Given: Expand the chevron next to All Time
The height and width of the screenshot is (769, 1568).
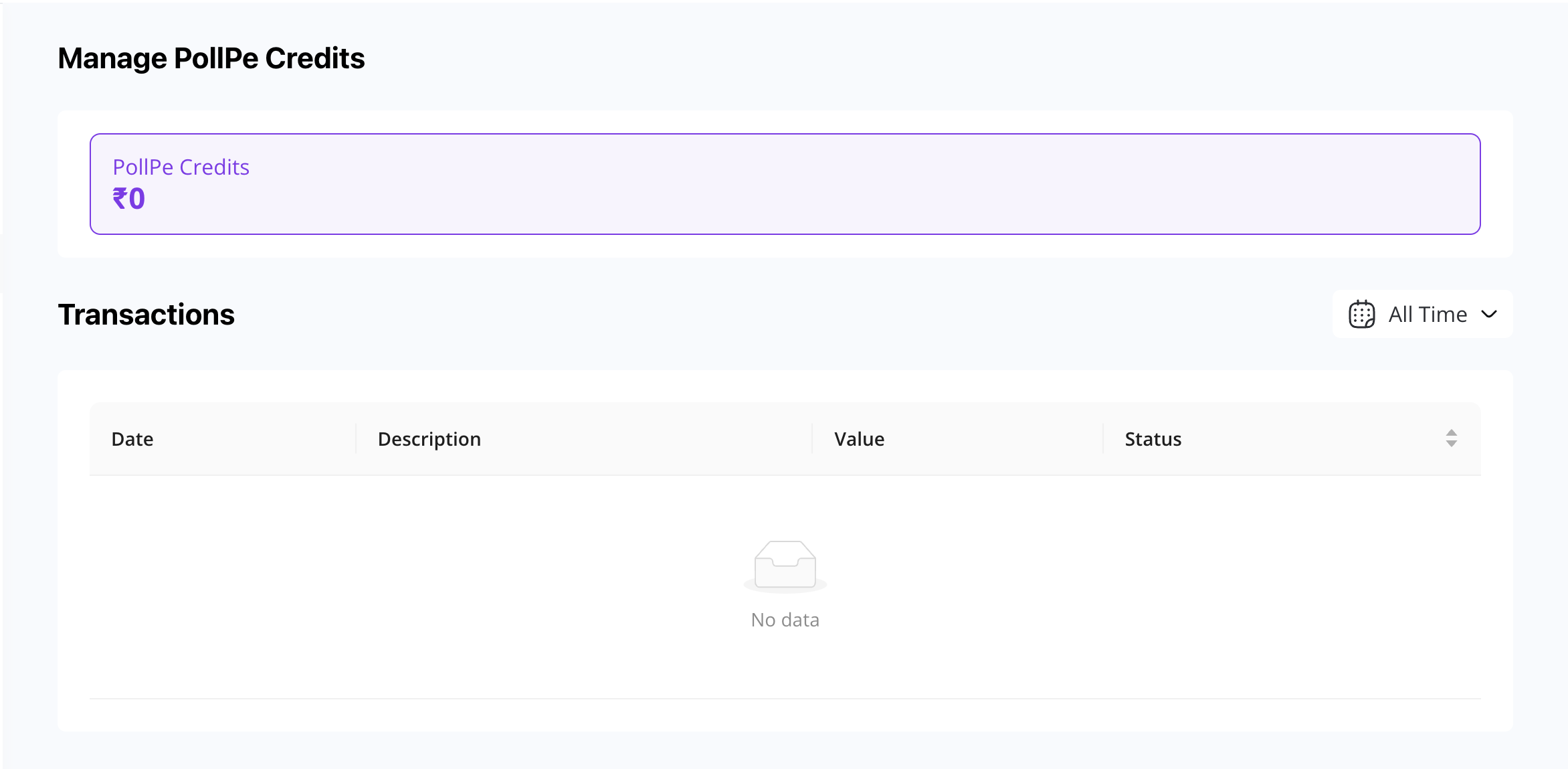Looking at the screenshot, I should [1489, 315].
